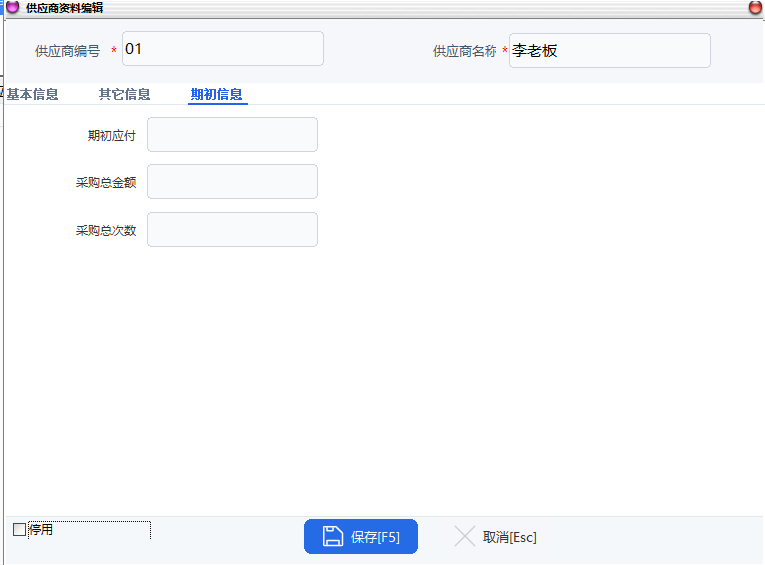
Task: Click the 供应商名称 field containing 李老板
Action: pyautogui.click(x=610, y=50)
